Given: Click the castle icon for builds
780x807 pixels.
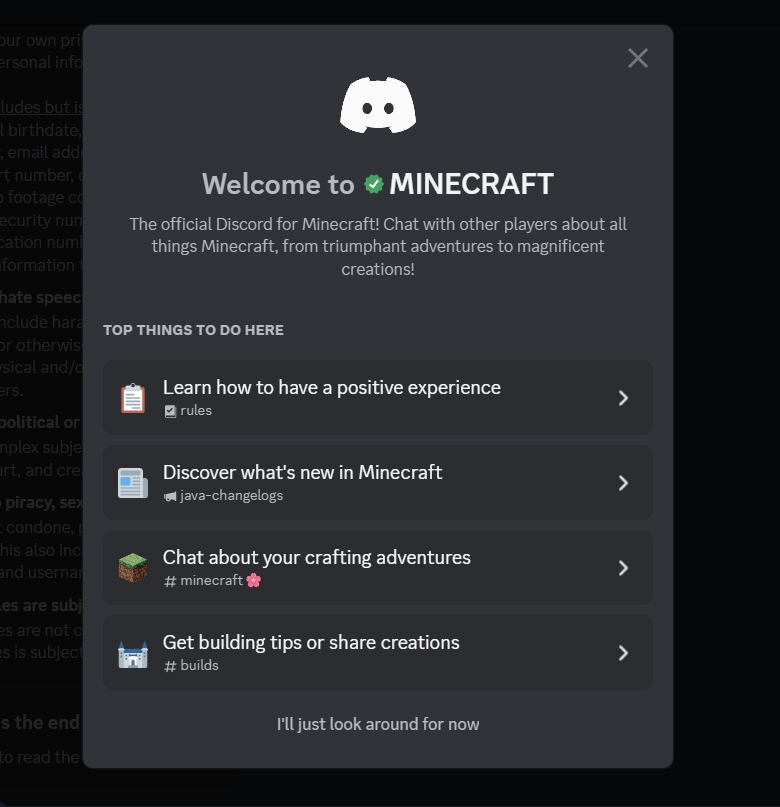Looking at the screenshot, I should point(133,653).
